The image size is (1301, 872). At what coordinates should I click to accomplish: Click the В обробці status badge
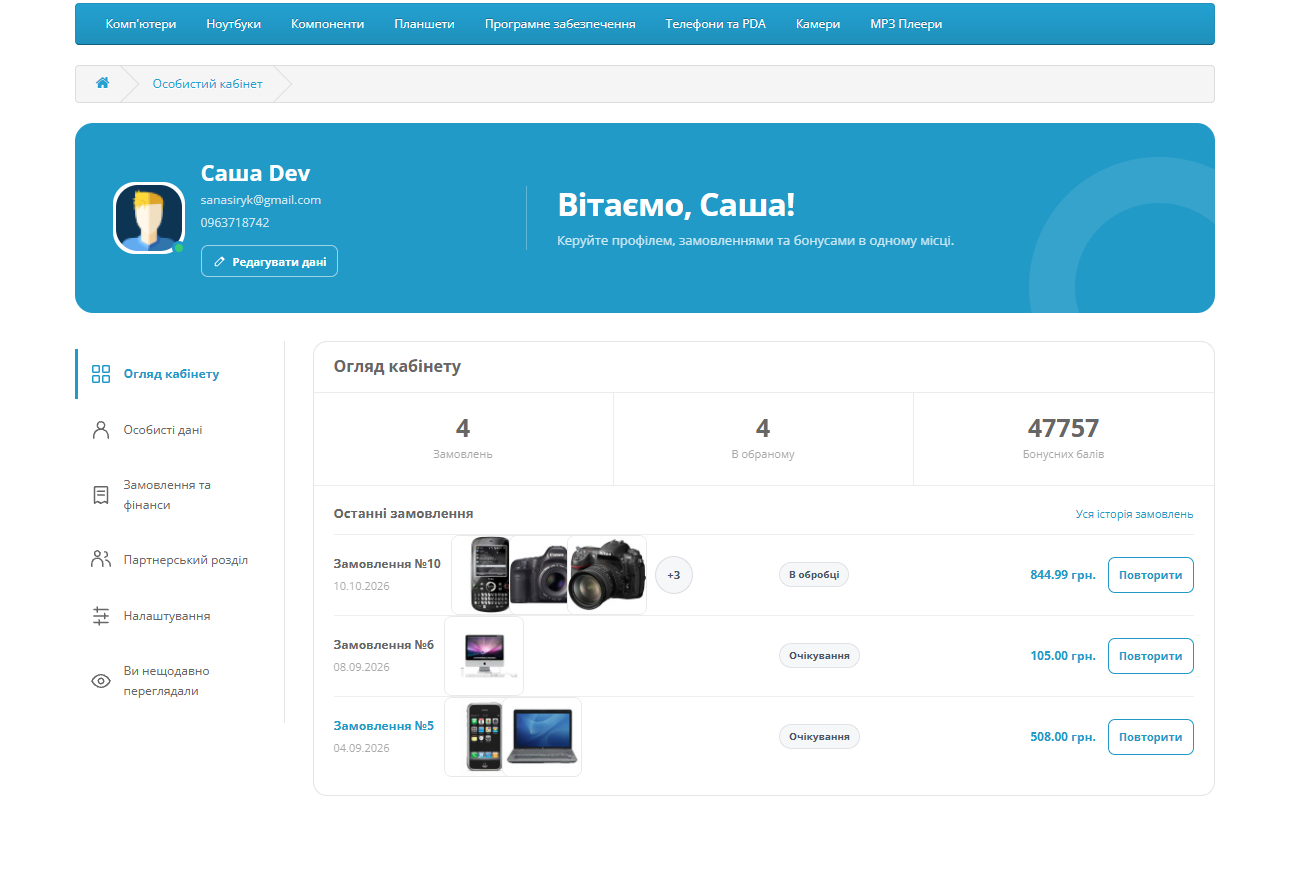814,575
